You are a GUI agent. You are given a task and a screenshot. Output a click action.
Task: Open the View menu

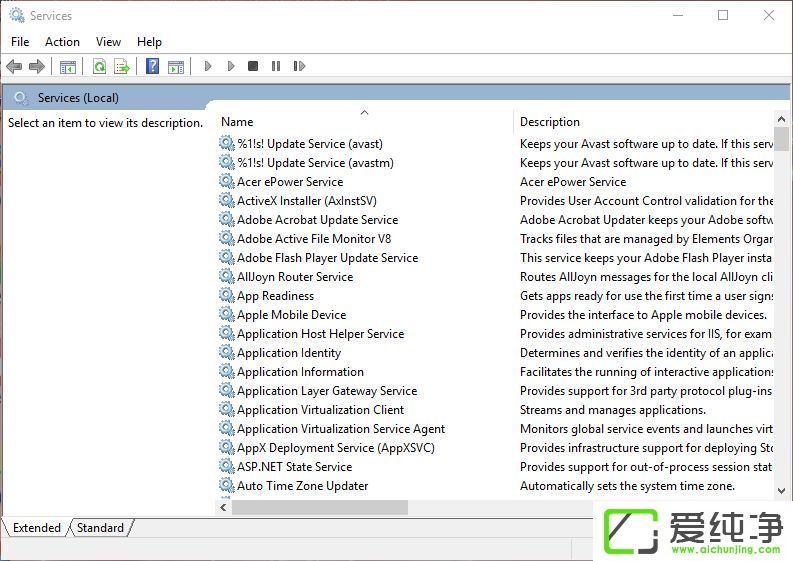108,42
